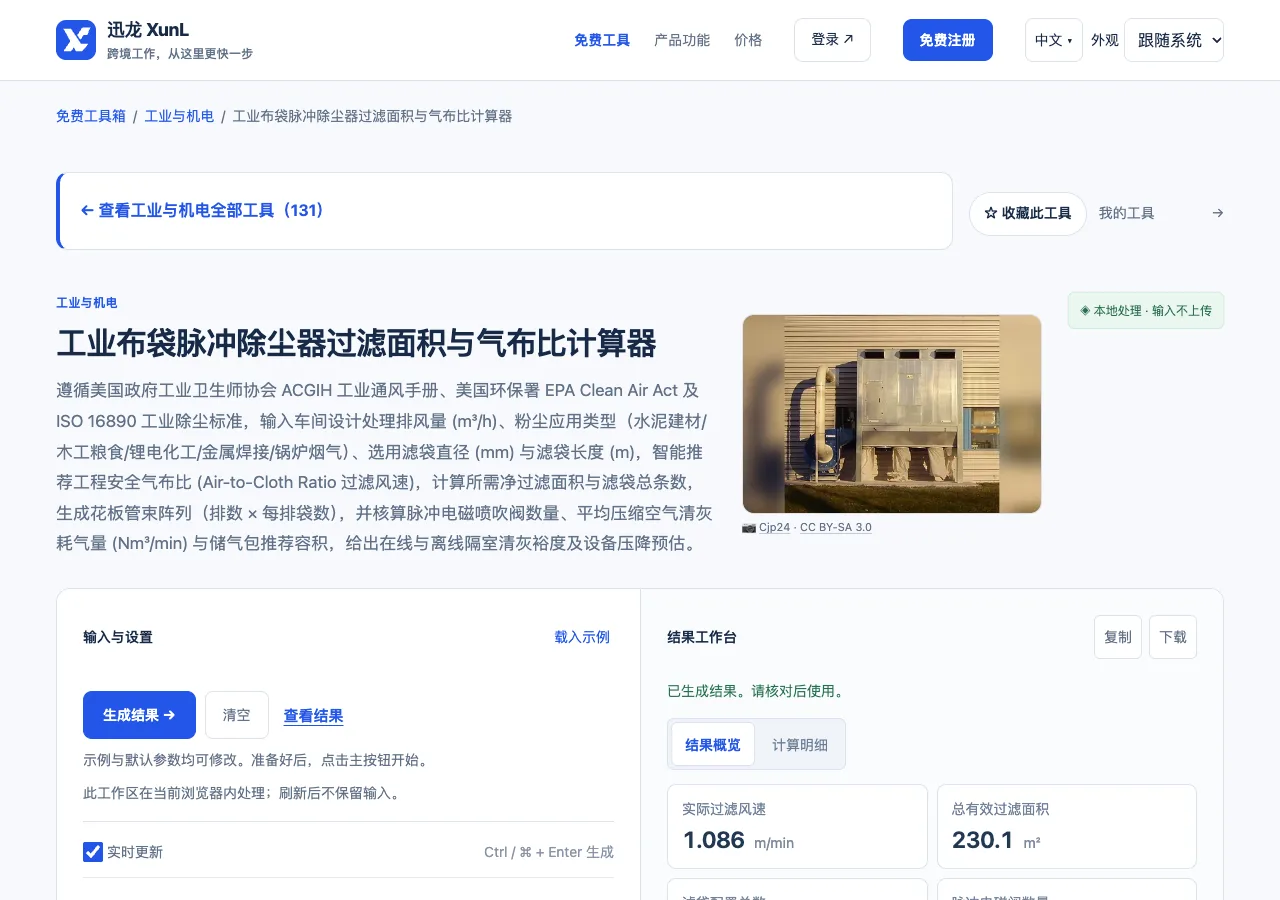Open the 跟随系统 appearance dropdown
Screen dimensions: 1280x900
(x=1174, y=40)
